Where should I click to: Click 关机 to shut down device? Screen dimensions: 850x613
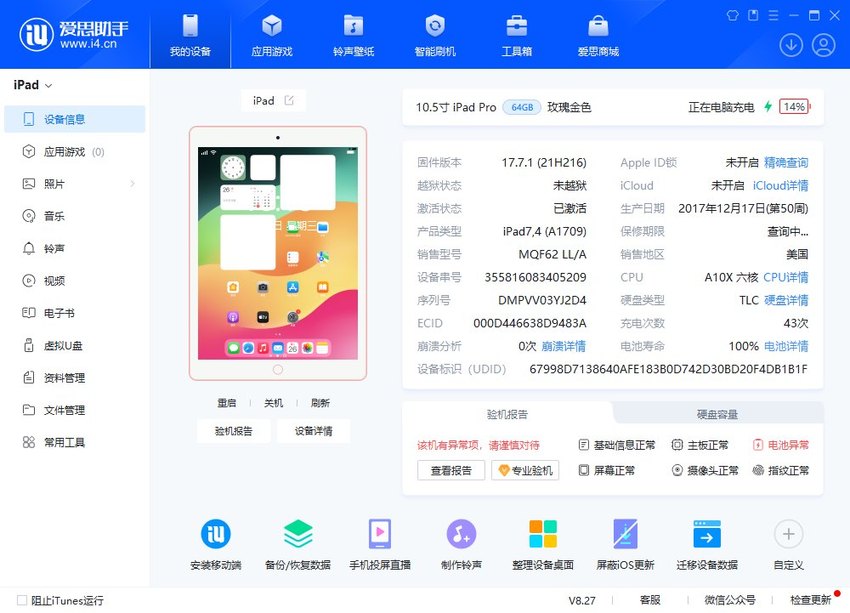273,403
